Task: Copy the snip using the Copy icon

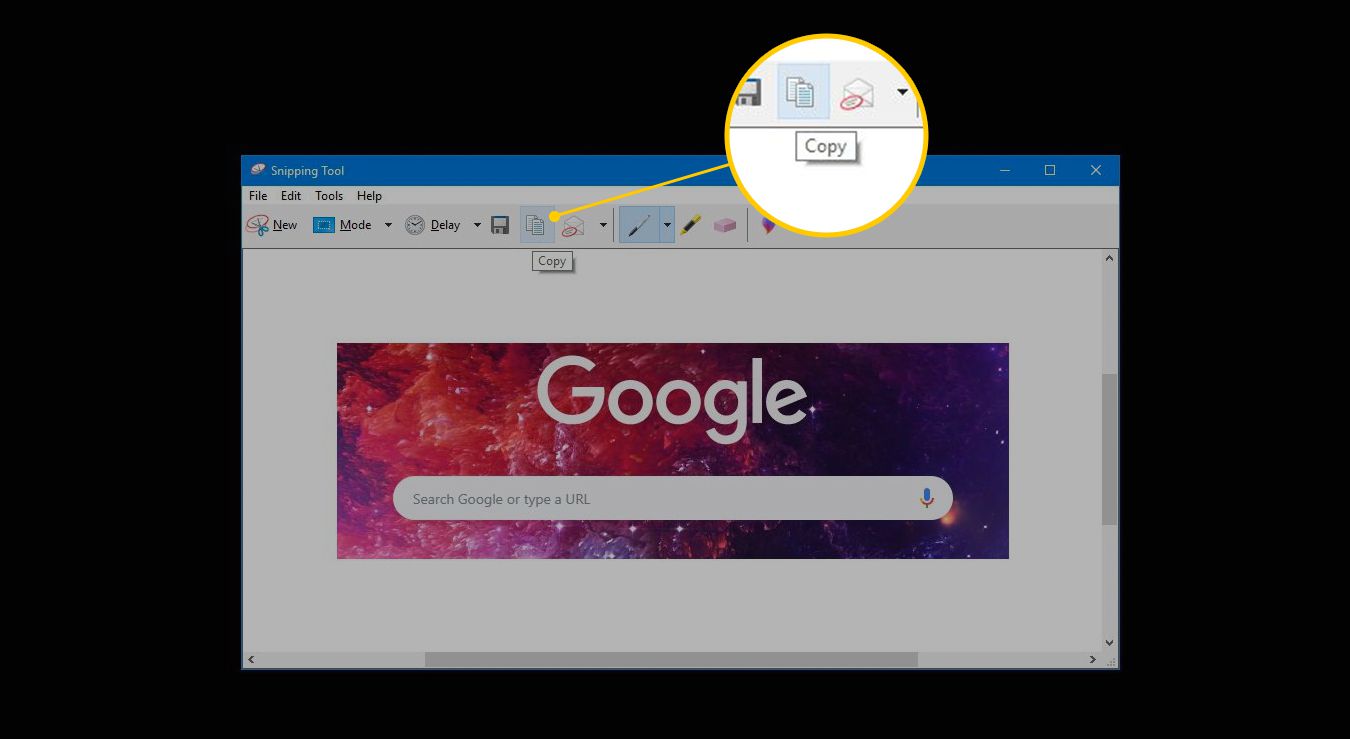Action: point(536,225)
